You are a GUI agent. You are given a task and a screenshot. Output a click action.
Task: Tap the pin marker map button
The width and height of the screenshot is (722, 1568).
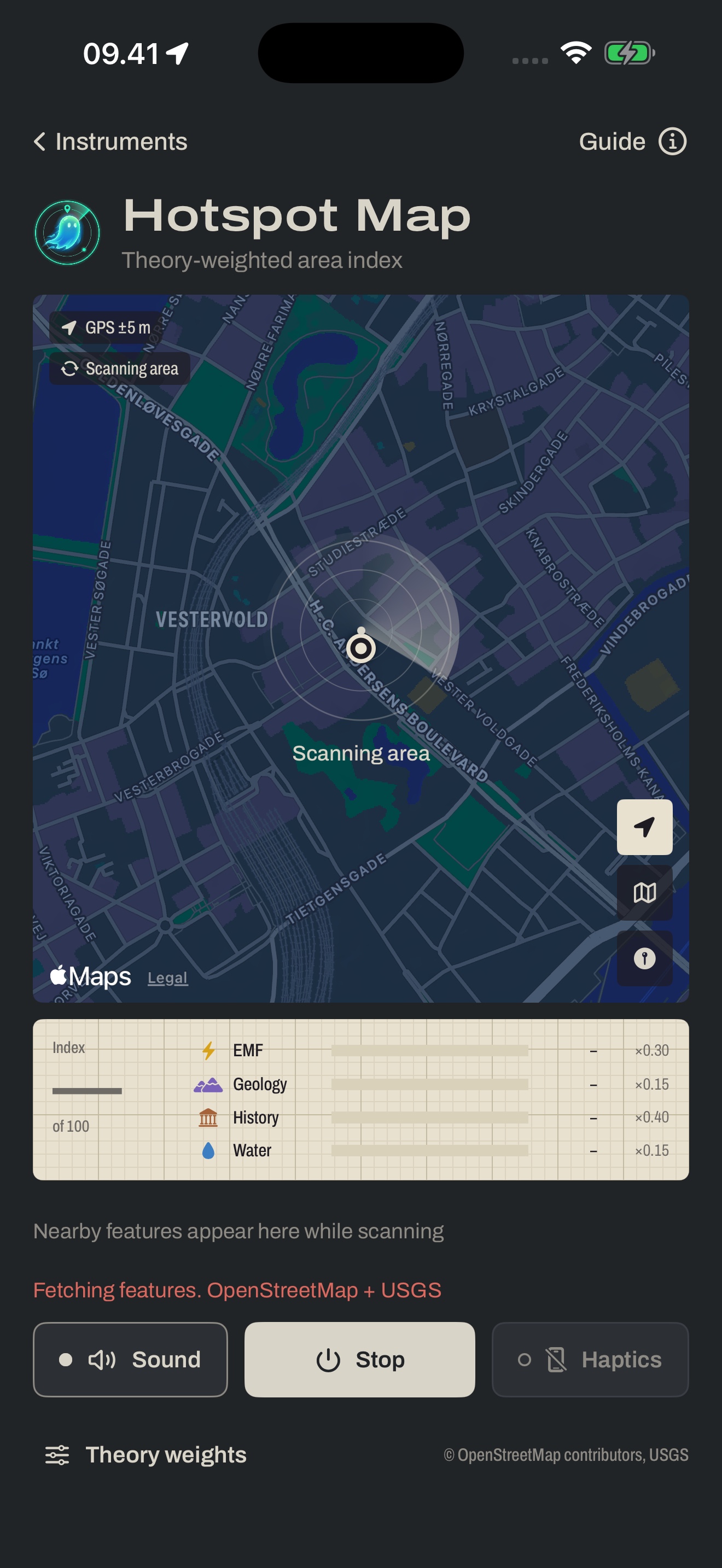coord(645,958)
